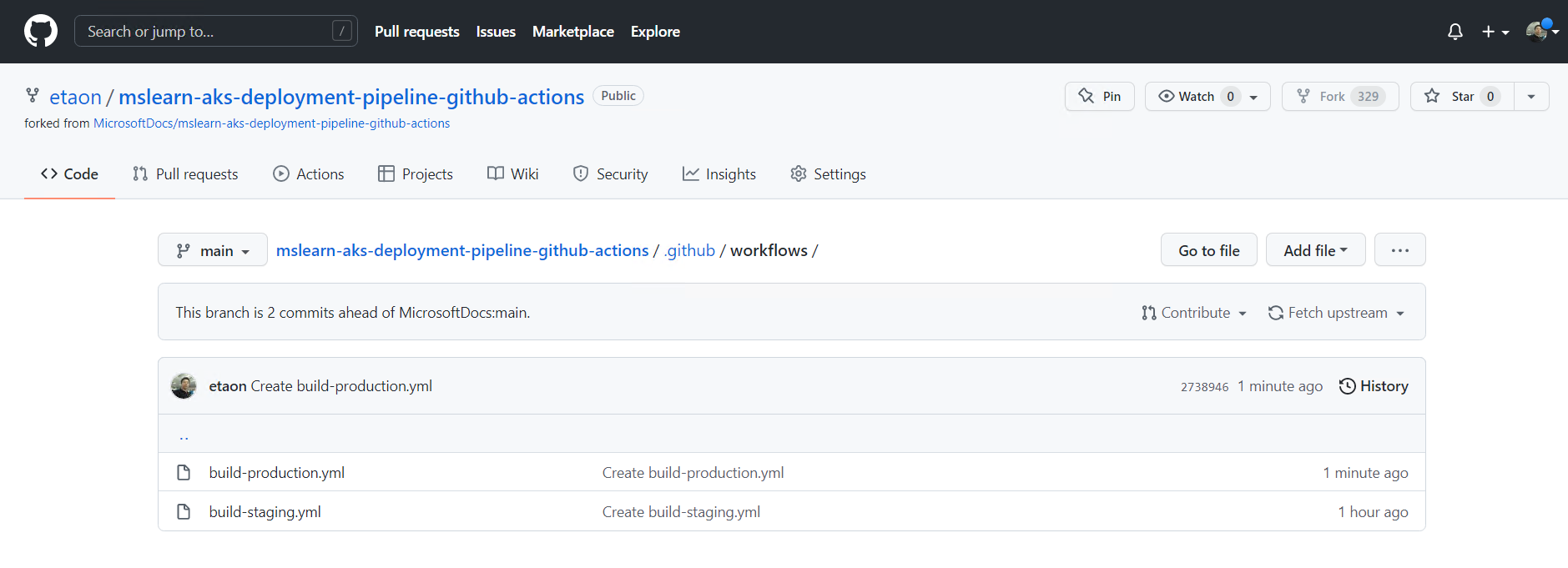View the commit History
Screen dimensions: 1568x568
click(1374, 386)
